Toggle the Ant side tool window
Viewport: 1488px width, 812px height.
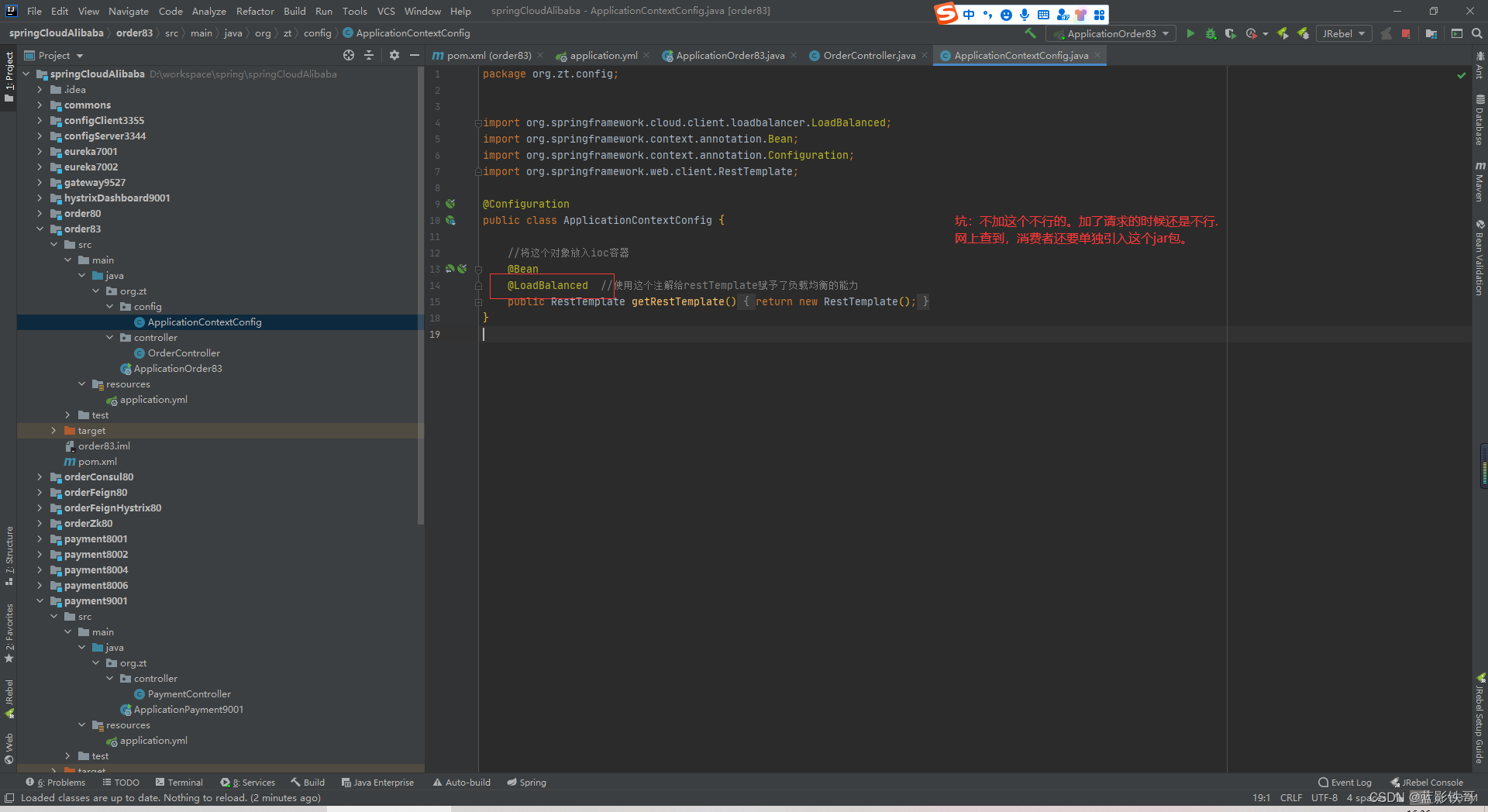1479,65
